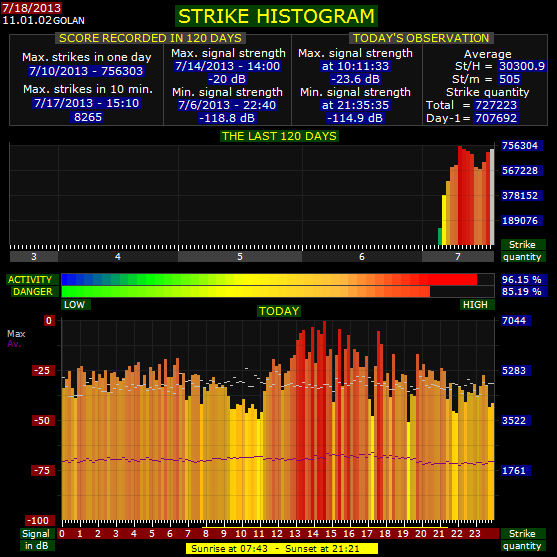Screen dimensions: 557x557
Task: Click the St/m value 505
Action: coord(509,79)
